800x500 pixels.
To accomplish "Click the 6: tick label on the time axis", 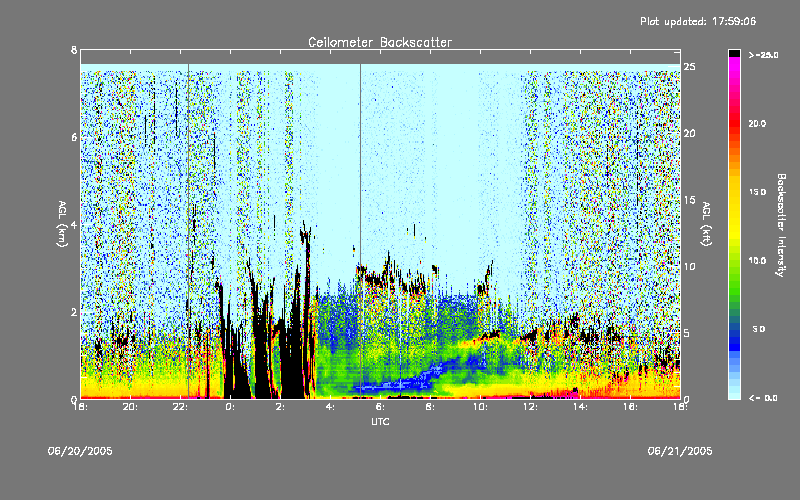I will [380, 407].
